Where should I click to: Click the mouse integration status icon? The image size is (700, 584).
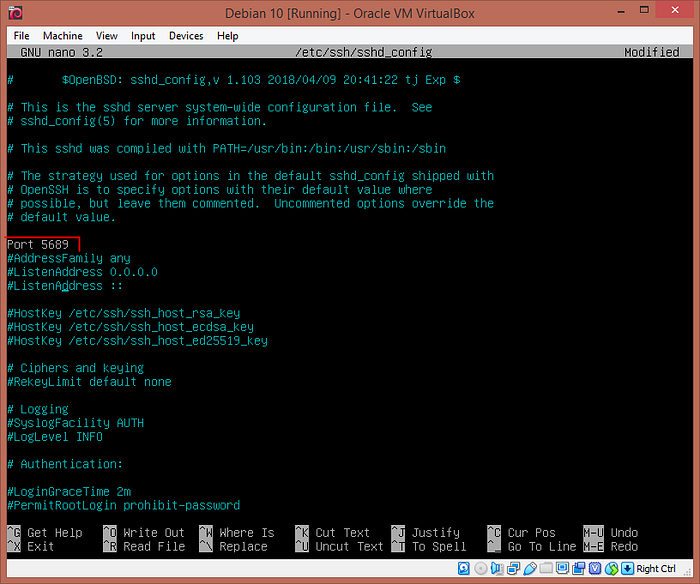(x=611, y=568)
